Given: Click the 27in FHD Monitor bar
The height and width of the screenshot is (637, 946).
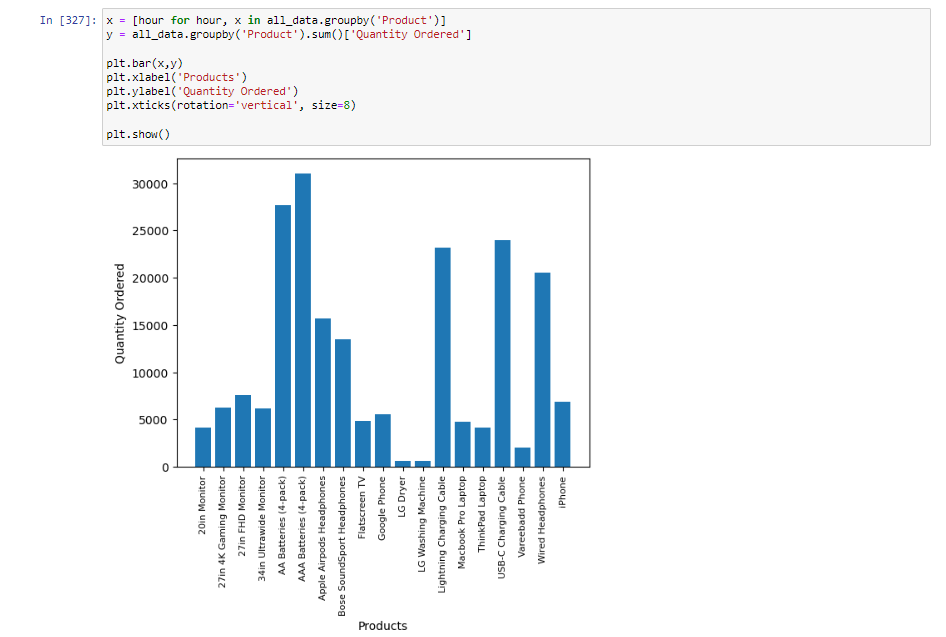Looking at the screenshot, I should (x=243, y=431).
